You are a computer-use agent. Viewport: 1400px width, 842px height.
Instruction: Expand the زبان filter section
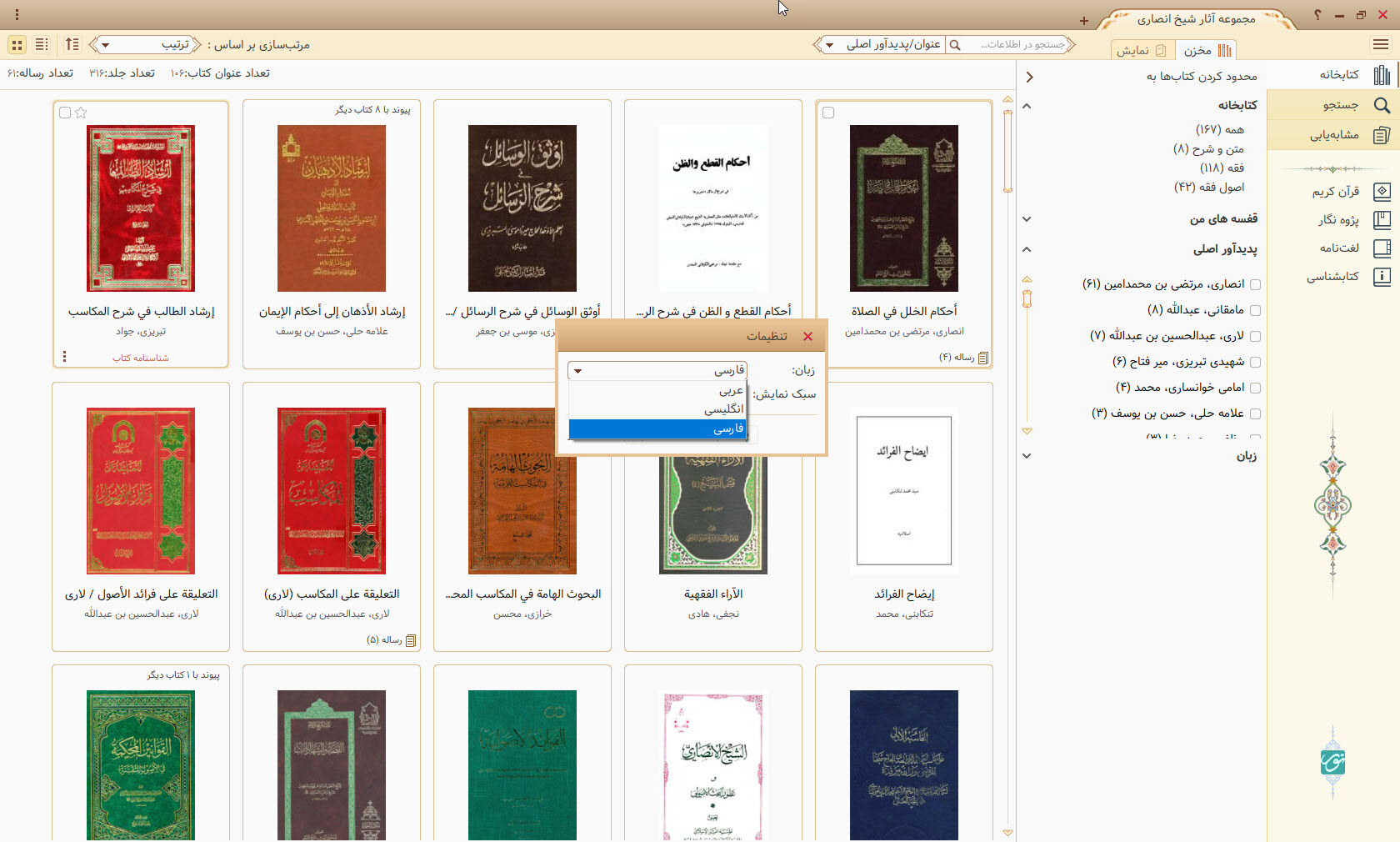click(1027, 456)
